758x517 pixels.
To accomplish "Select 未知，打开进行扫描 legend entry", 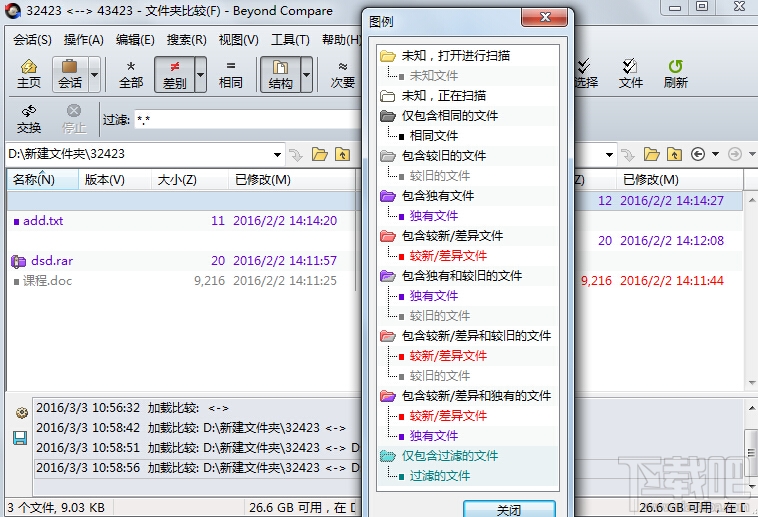I will pyautogui.click(x=455, y=56).
